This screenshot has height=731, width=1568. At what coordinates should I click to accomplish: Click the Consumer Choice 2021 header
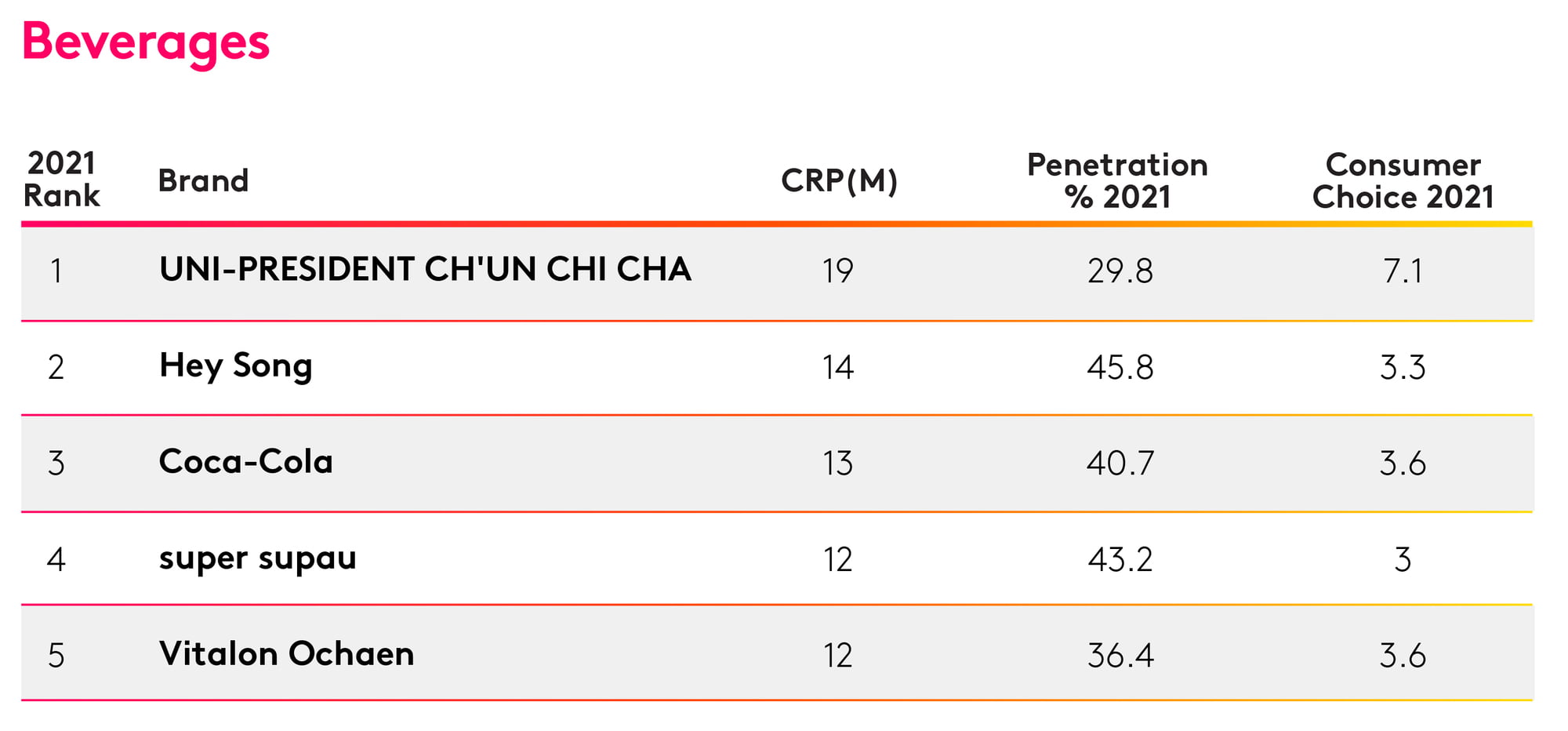(x=1403, y=181)
